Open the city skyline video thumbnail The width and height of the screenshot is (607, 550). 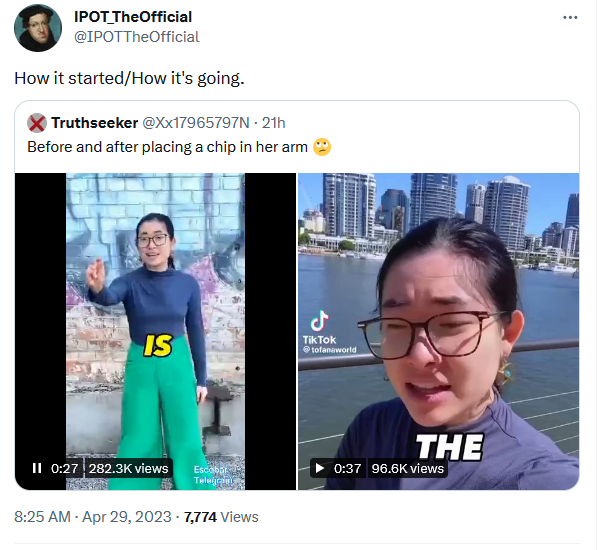(x=439, y=331)
